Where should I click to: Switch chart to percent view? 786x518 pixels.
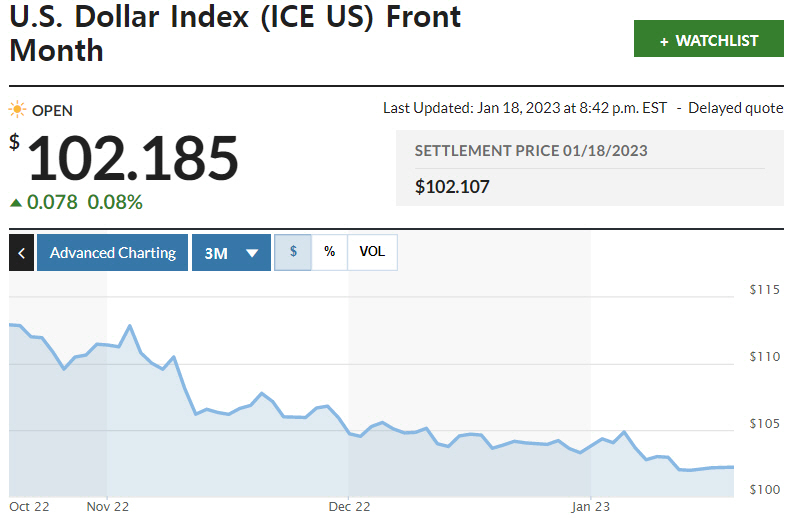(329, 252)
